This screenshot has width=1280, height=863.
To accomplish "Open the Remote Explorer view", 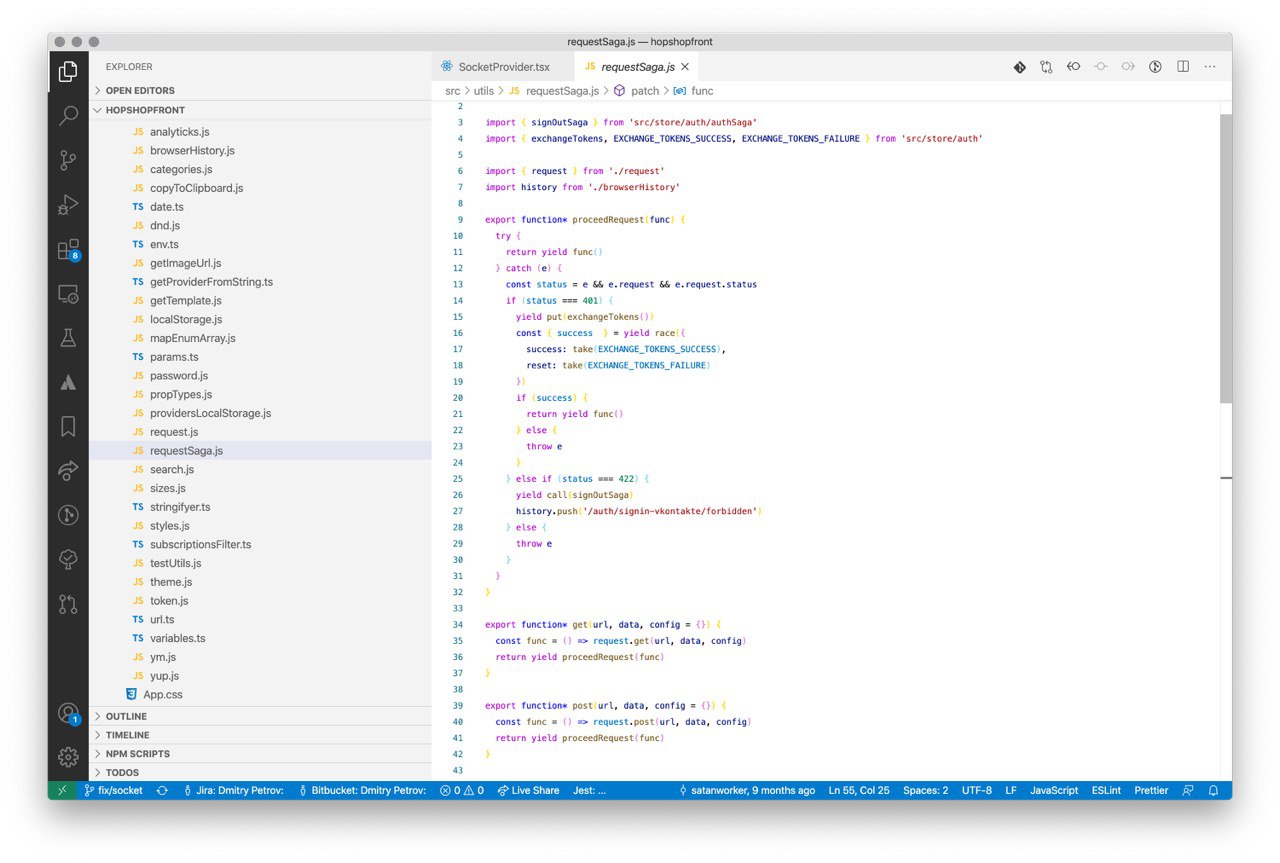I will (68, 294).
